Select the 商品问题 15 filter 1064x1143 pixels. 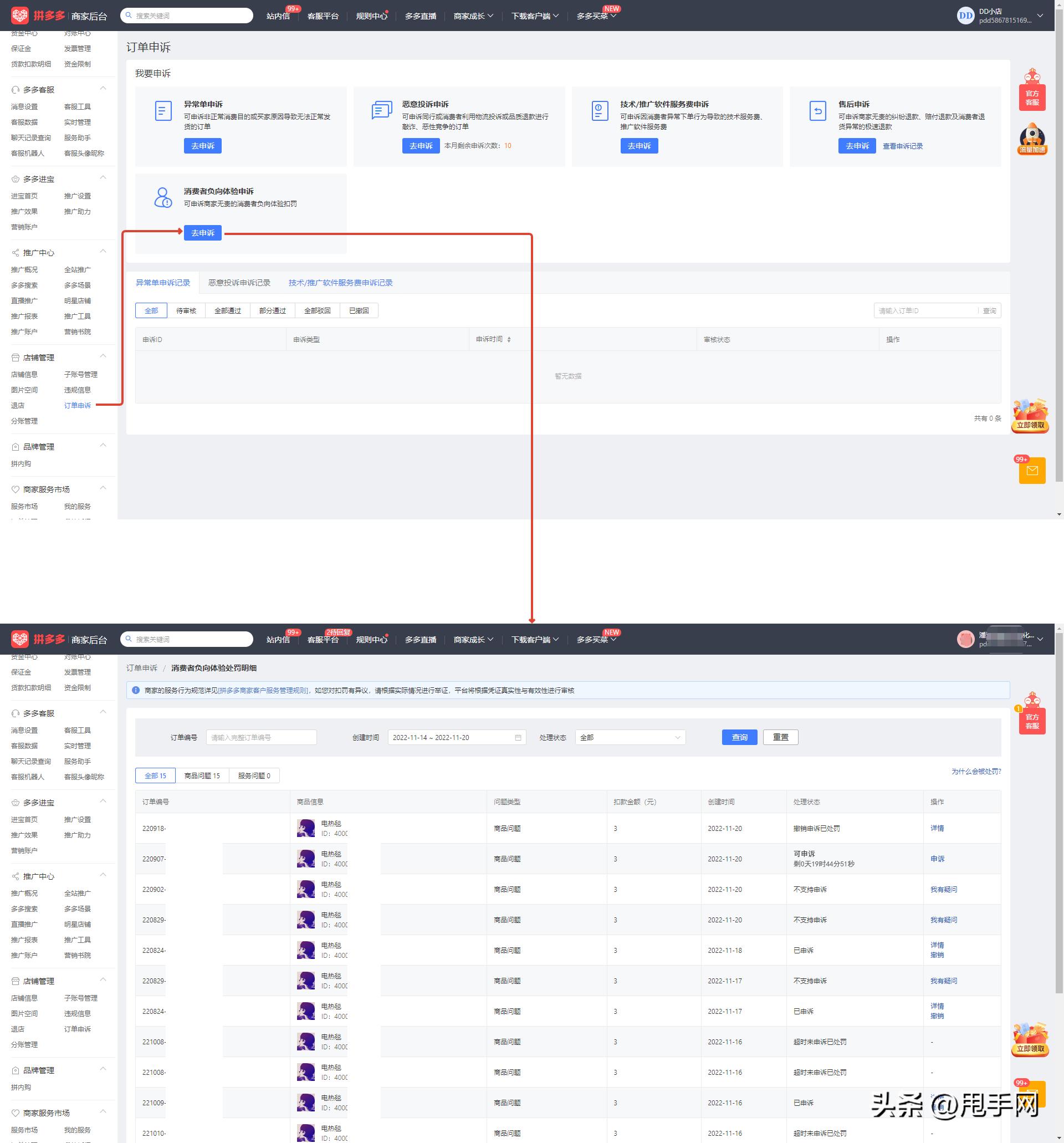click(202, 775)
